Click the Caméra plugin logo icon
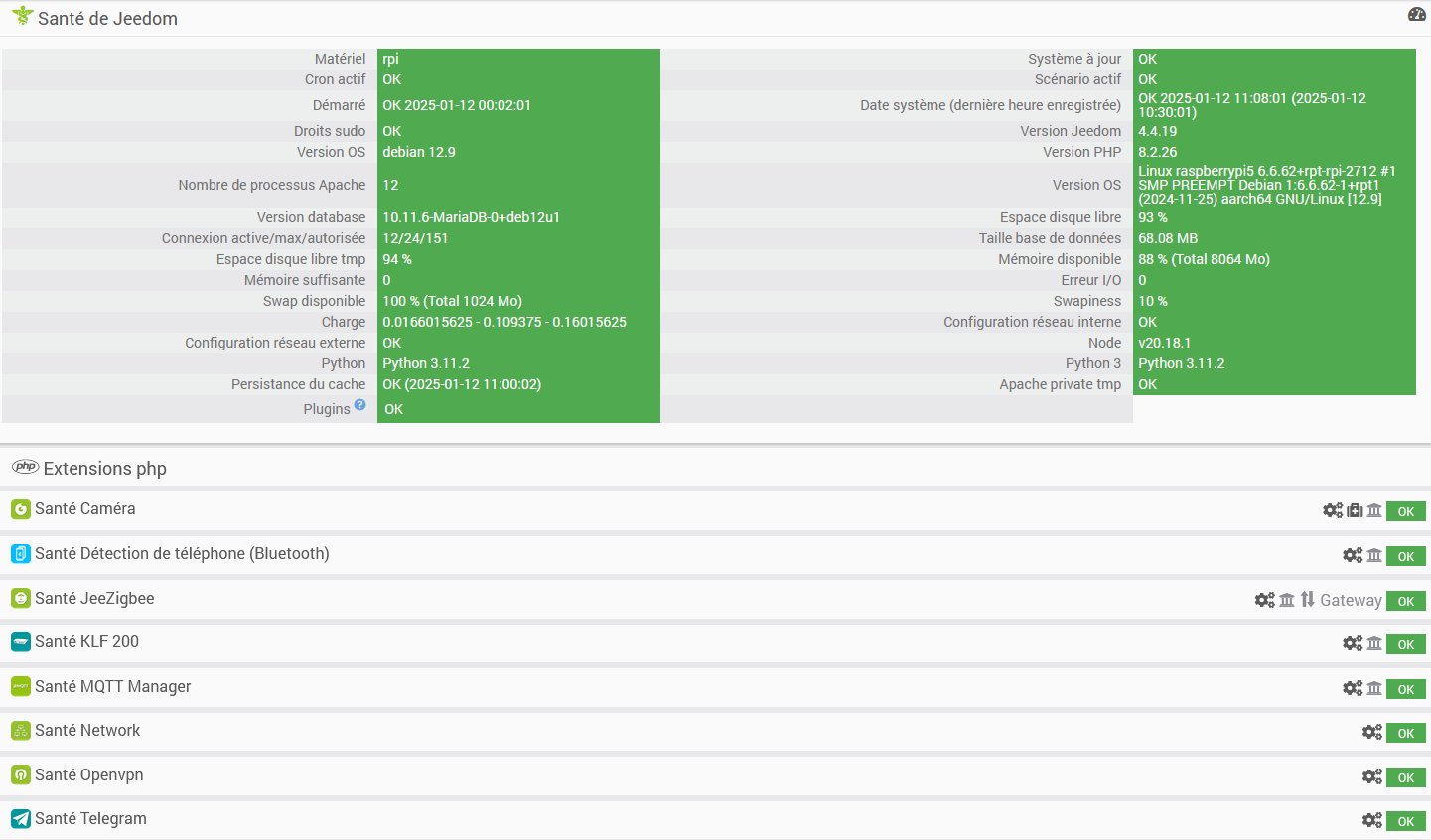This screenshot has width=1431, height=840. (21, 509)
